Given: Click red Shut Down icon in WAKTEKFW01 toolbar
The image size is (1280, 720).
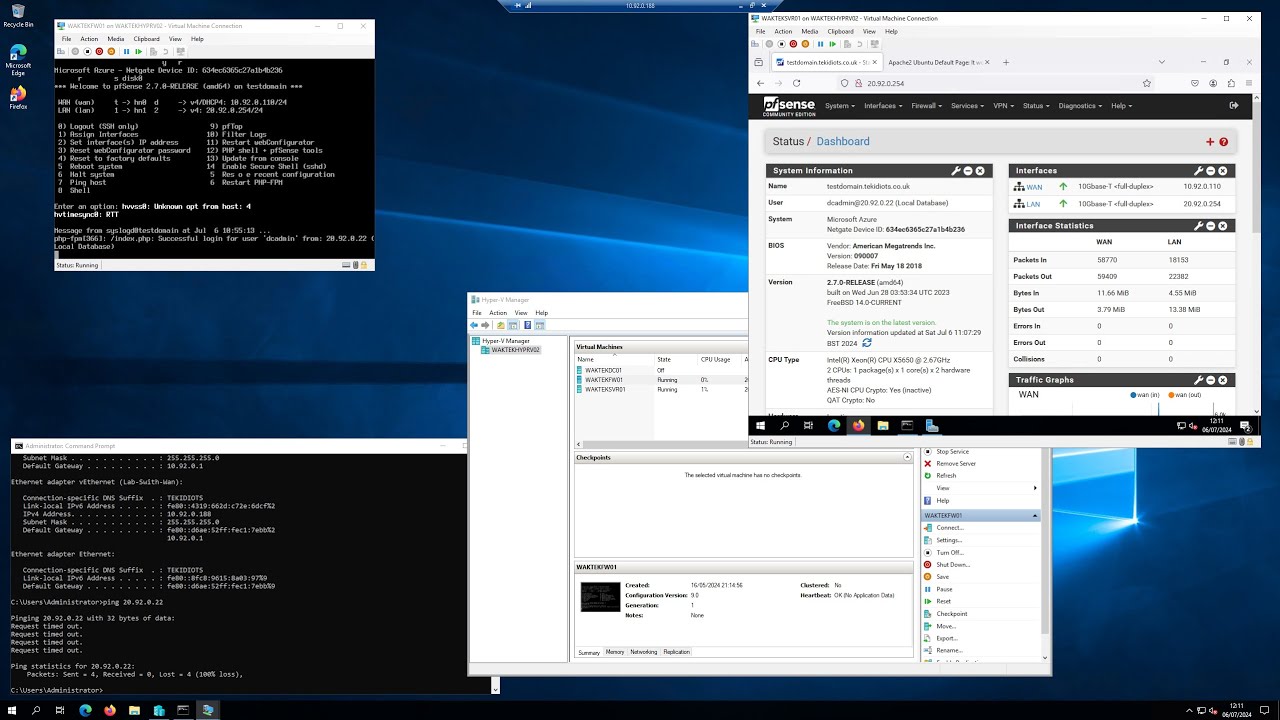Looking at the screenshot, I should click(99, 51).
